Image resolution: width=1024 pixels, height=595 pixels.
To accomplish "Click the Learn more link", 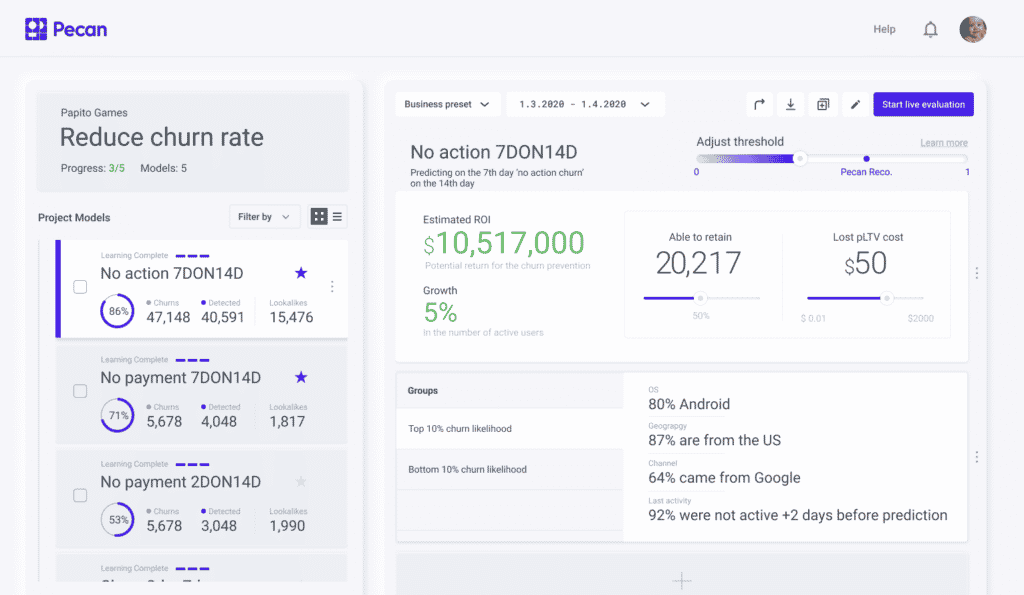I will tap(944, 143).
